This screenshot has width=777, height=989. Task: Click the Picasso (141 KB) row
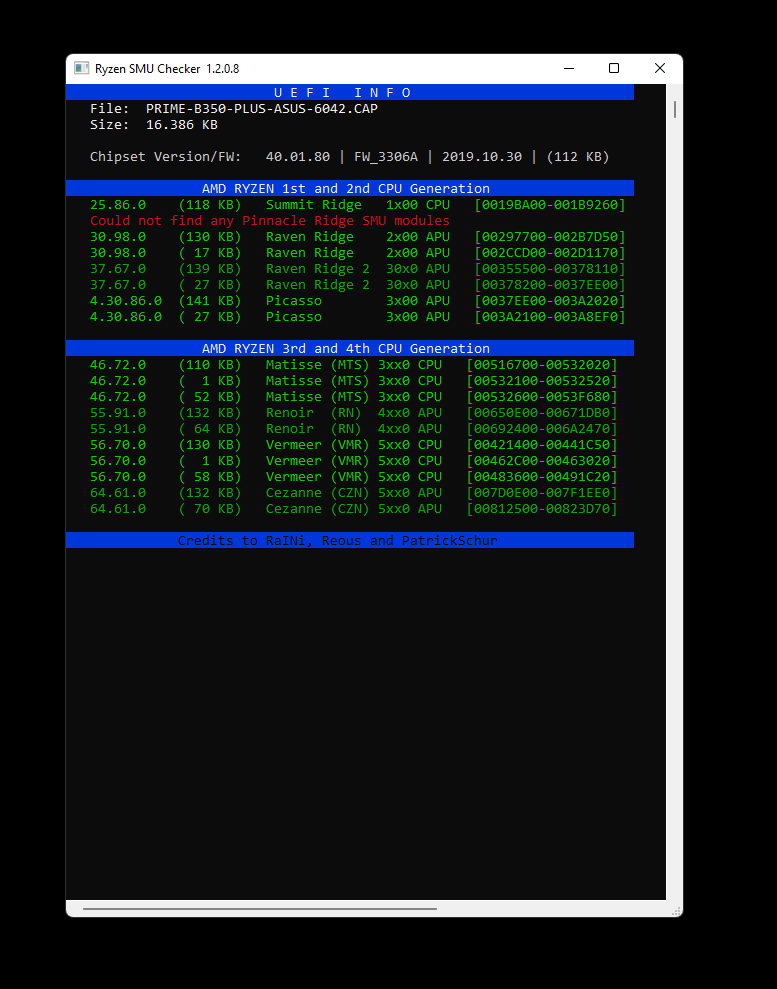tap(358, 301)
